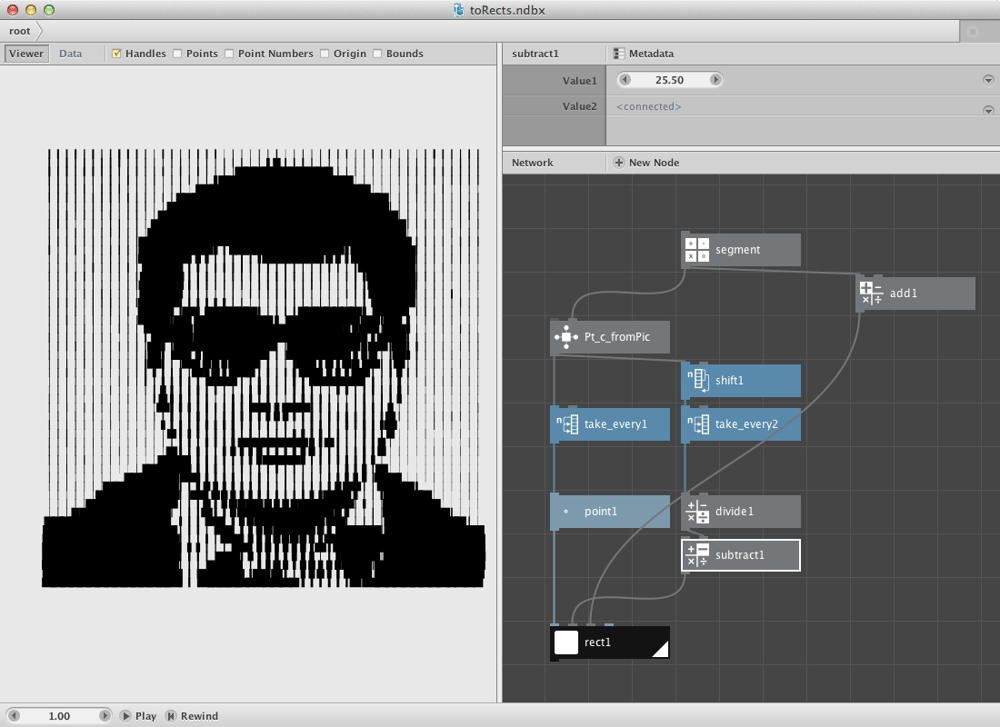The width and height of the screenshot is (1000, 727).
Task: Enable the Point Numbers checkbox
Action: 229,54
